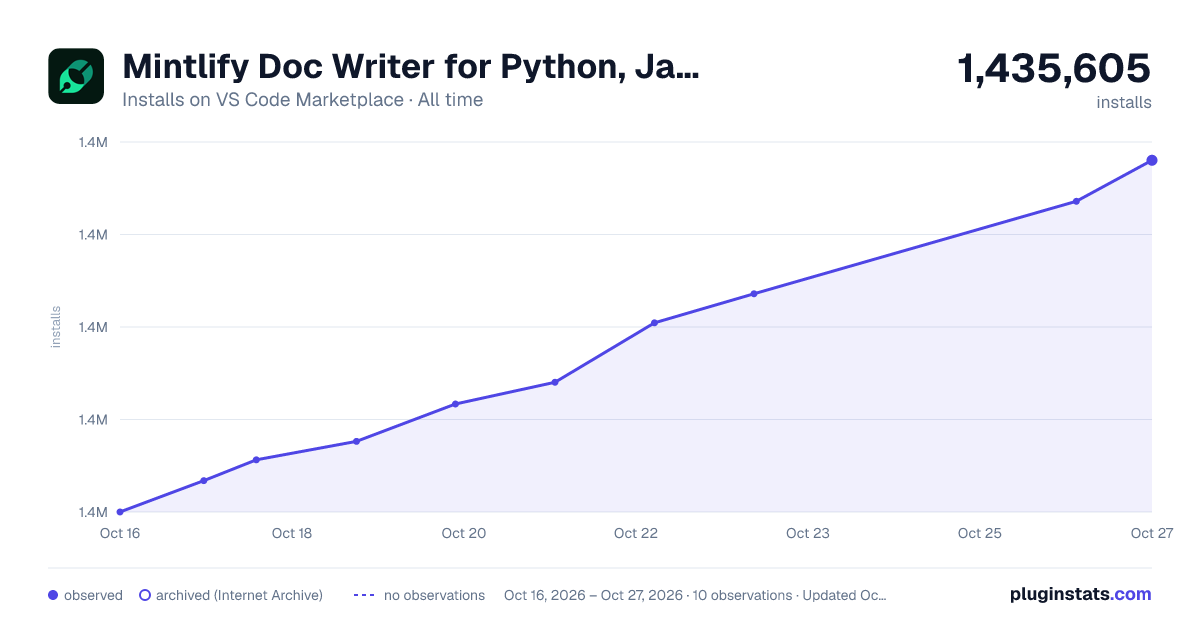Click the Oct 16 axis label

click(x=119, y=533)
